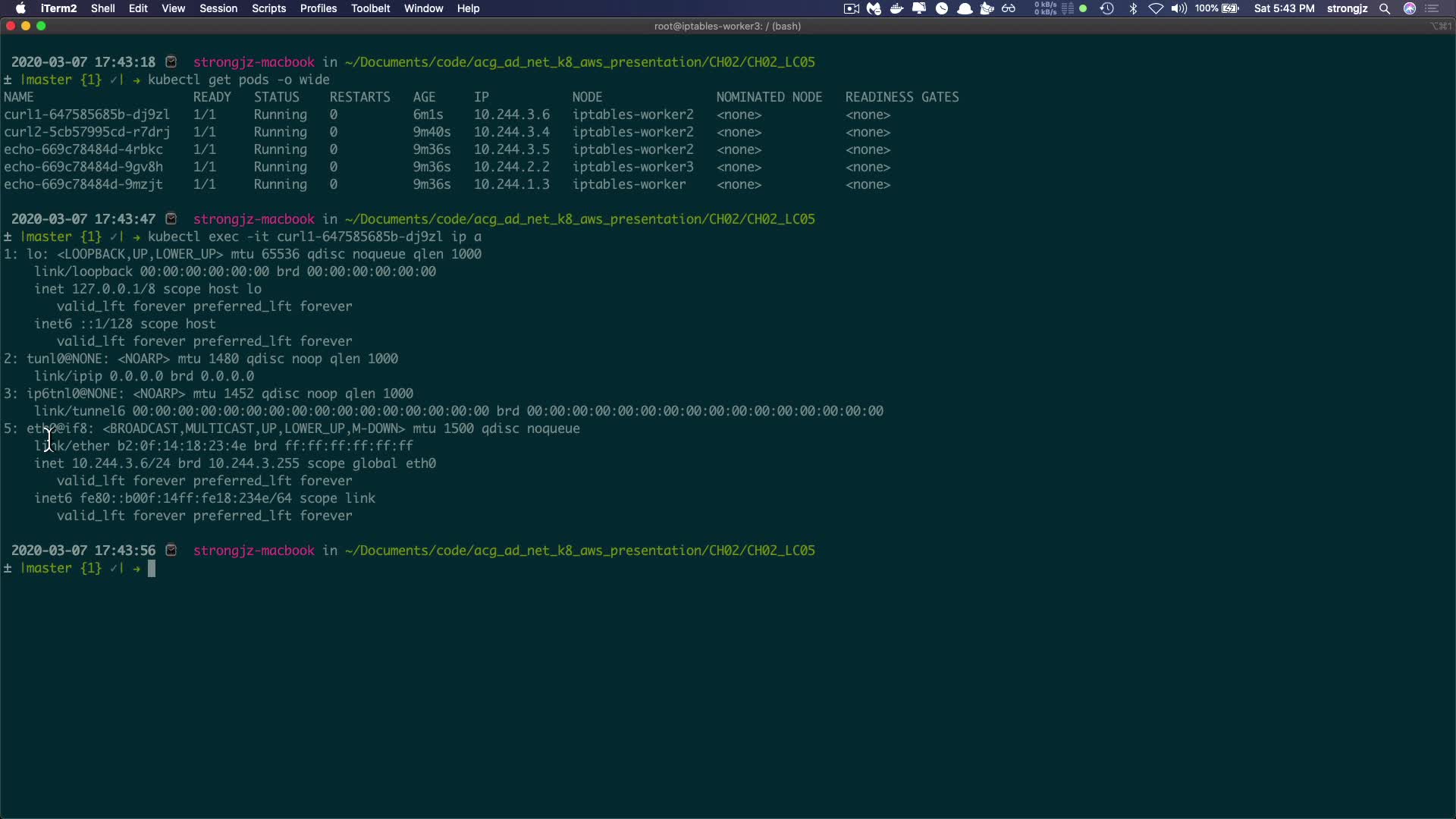
Task: Click the Malwarebytes menu bar icon
Action: [874, 8]
